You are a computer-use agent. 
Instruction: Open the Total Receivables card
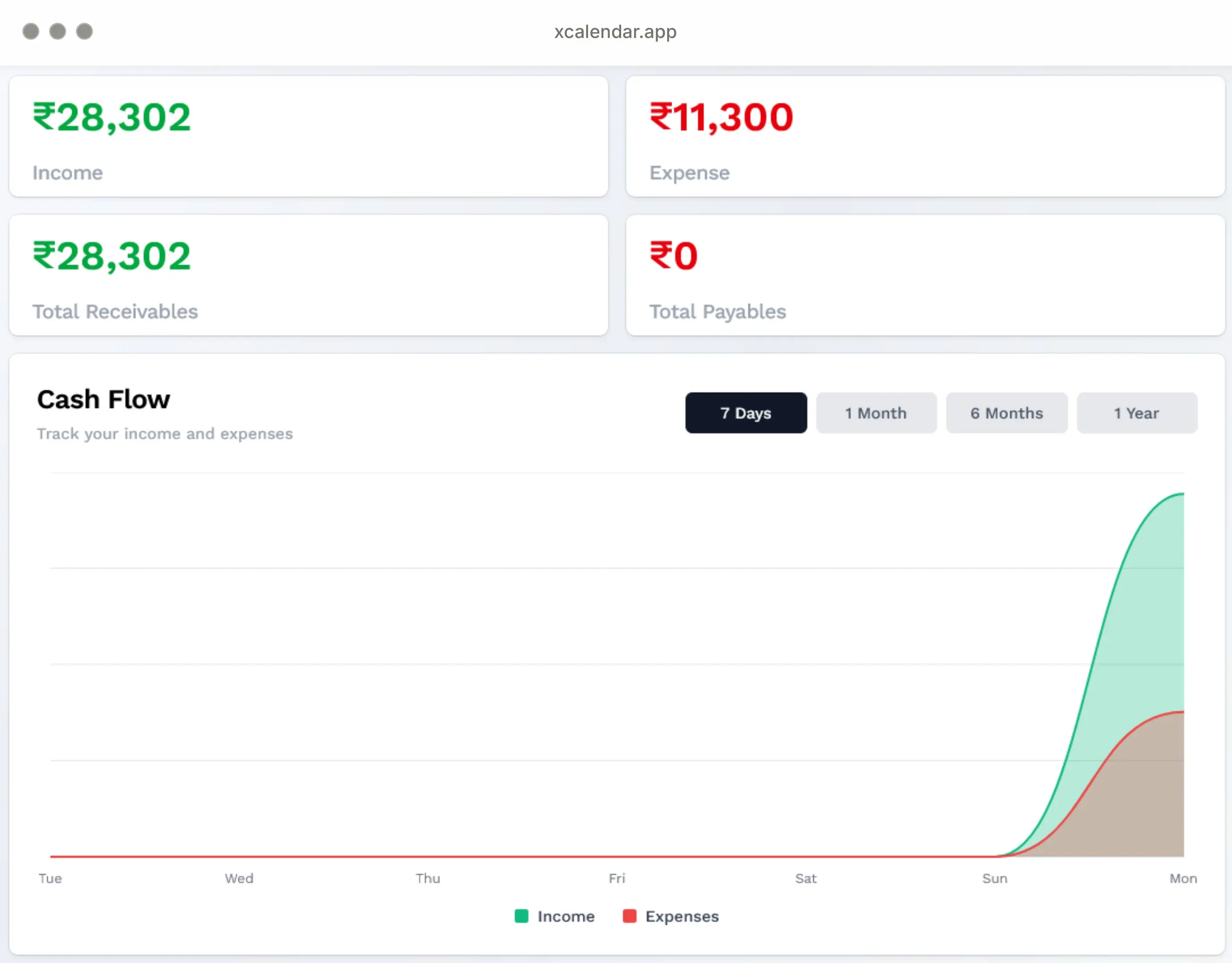[308, 275]
